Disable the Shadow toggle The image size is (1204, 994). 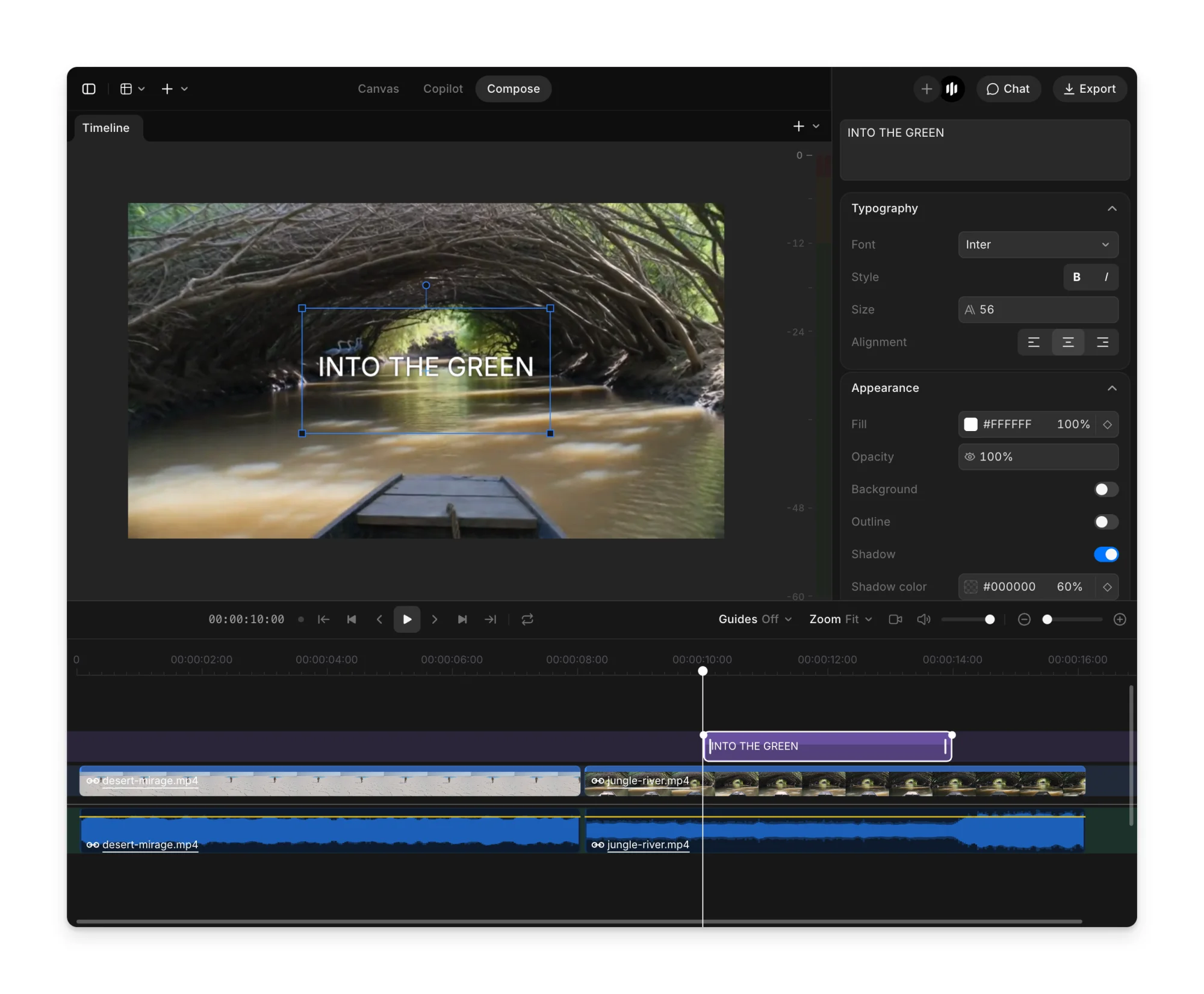coord(1106,554)
